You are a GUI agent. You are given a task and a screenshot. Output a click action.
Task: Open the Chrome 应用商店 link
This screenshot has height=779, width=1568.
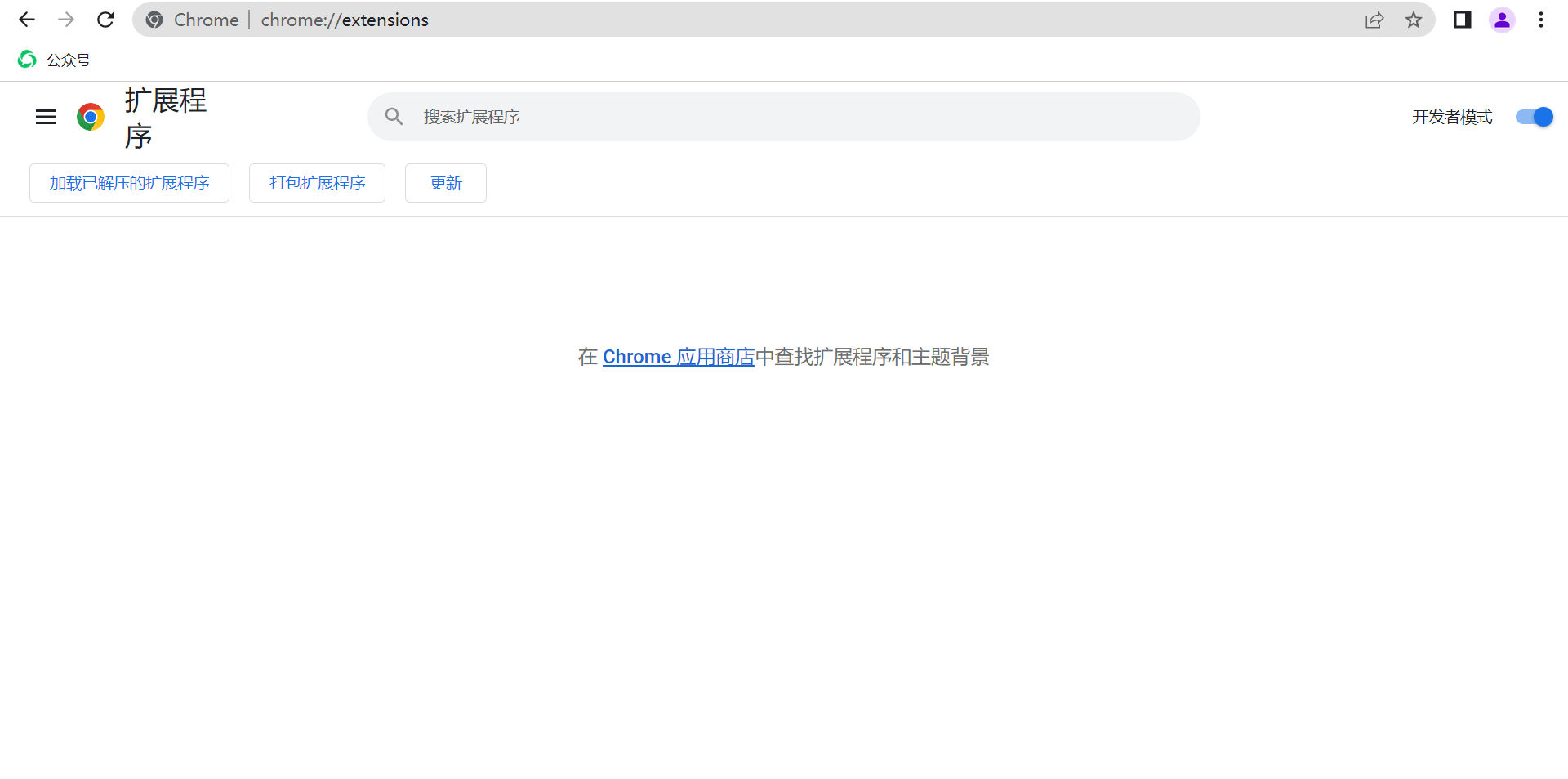pyautogui.click(x=678, y=357)
